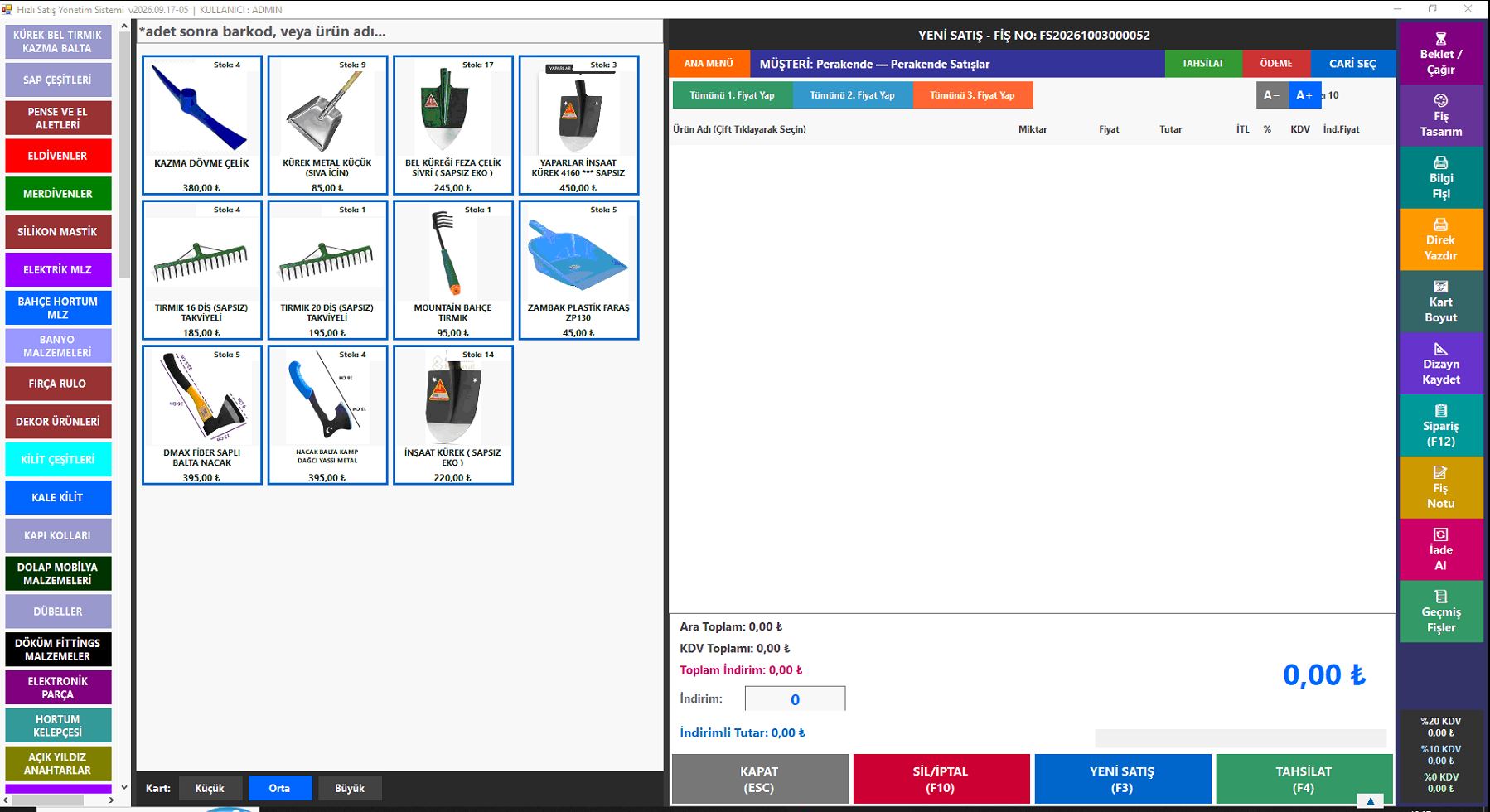Click the category list scroll-up arrow
This screenshot has width=1490, height=812.
point(124,27)
